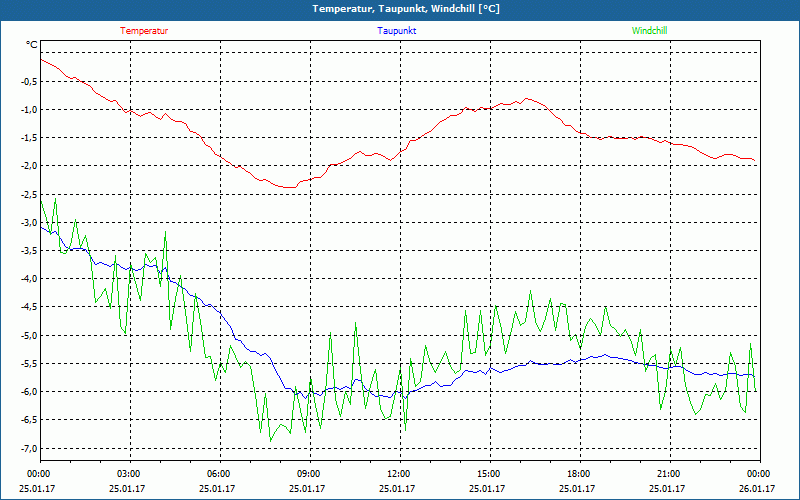The height and width of the screenshot is (500, 800).
Task: Click the -2,0 y-axis label
Action: [29, 166]
